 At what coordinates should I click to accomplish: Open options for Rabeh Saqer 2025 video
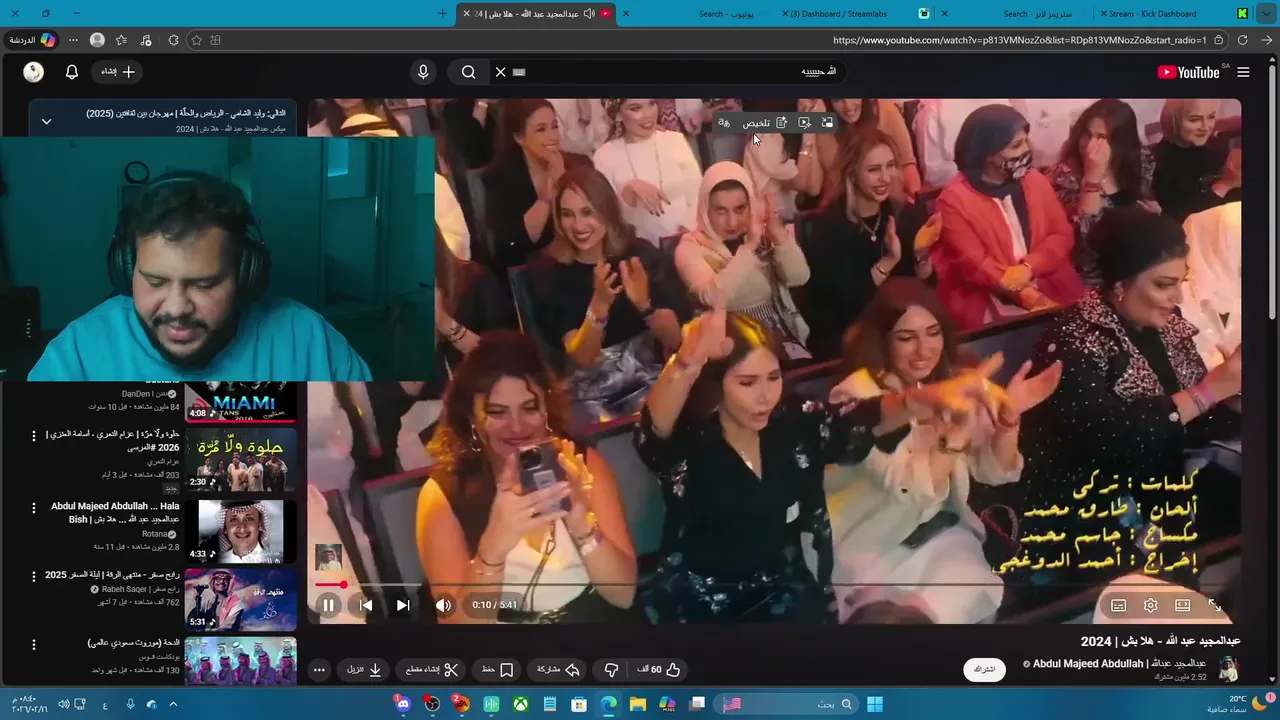(x=33, y=576)
